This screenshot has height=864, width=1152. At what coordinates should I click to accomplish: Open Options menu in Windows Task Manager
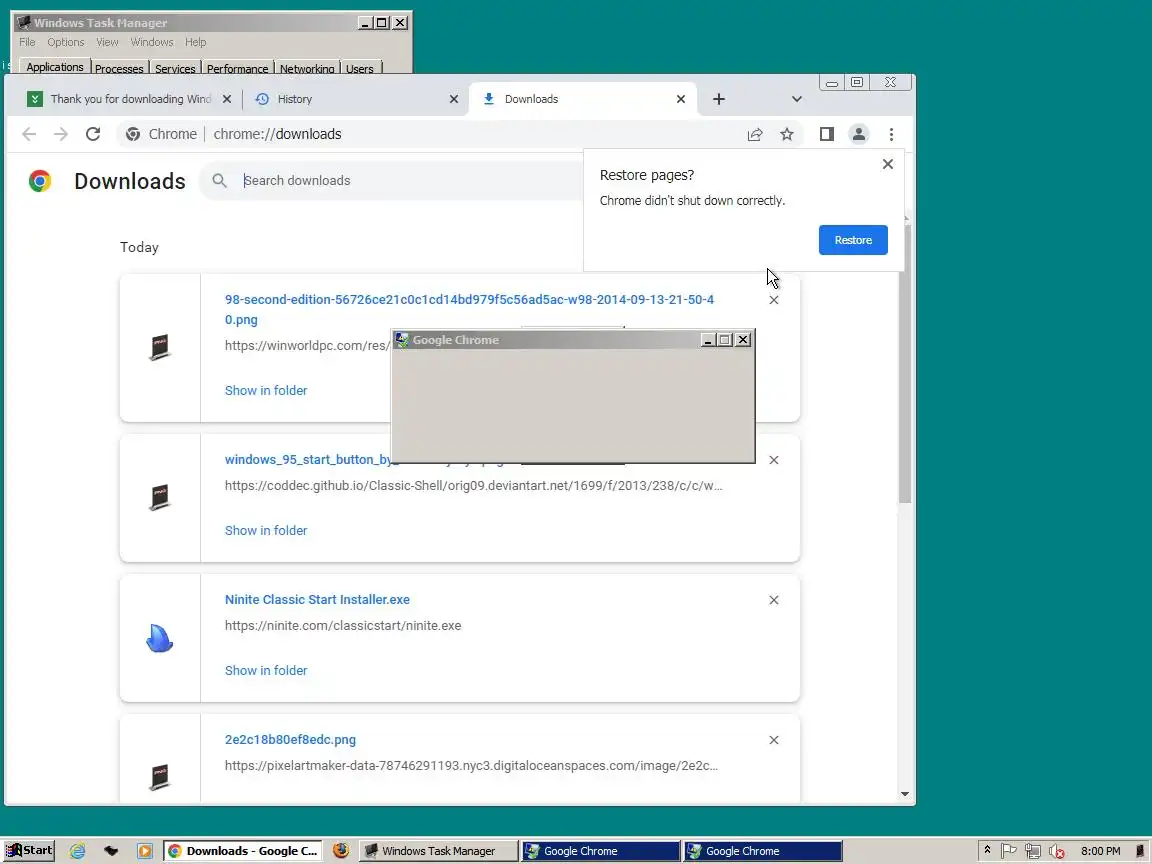pyautogui.click(x=65, y=43)
